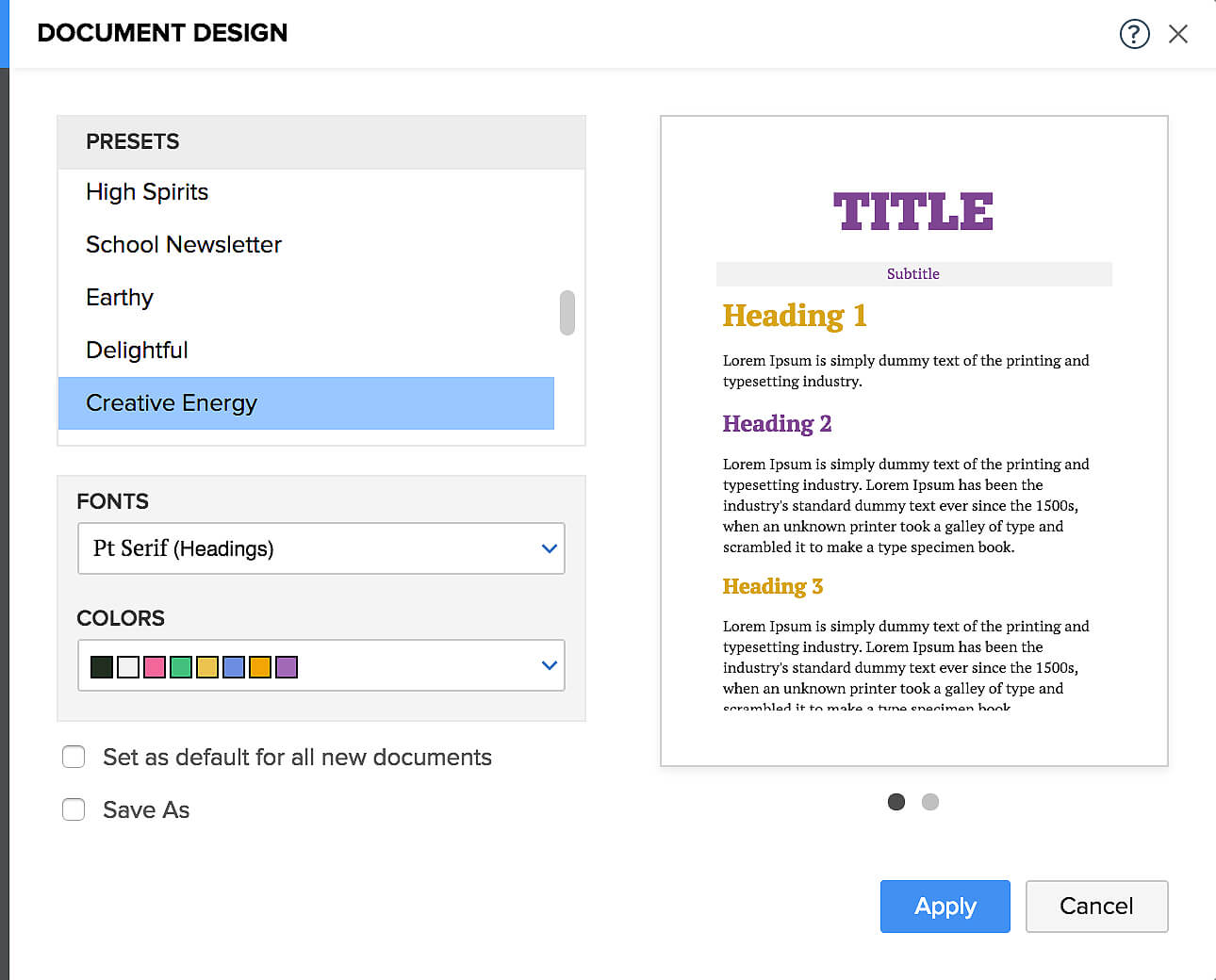Click the pink color swatch

tap(155, 667)
